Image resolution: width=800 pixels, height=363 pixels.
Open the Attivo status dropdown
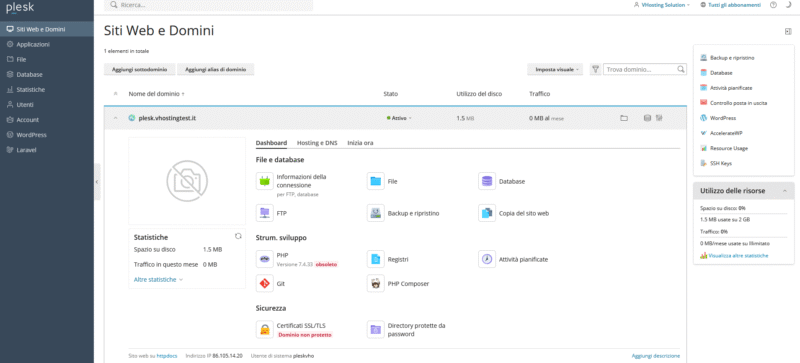point(399,118)
